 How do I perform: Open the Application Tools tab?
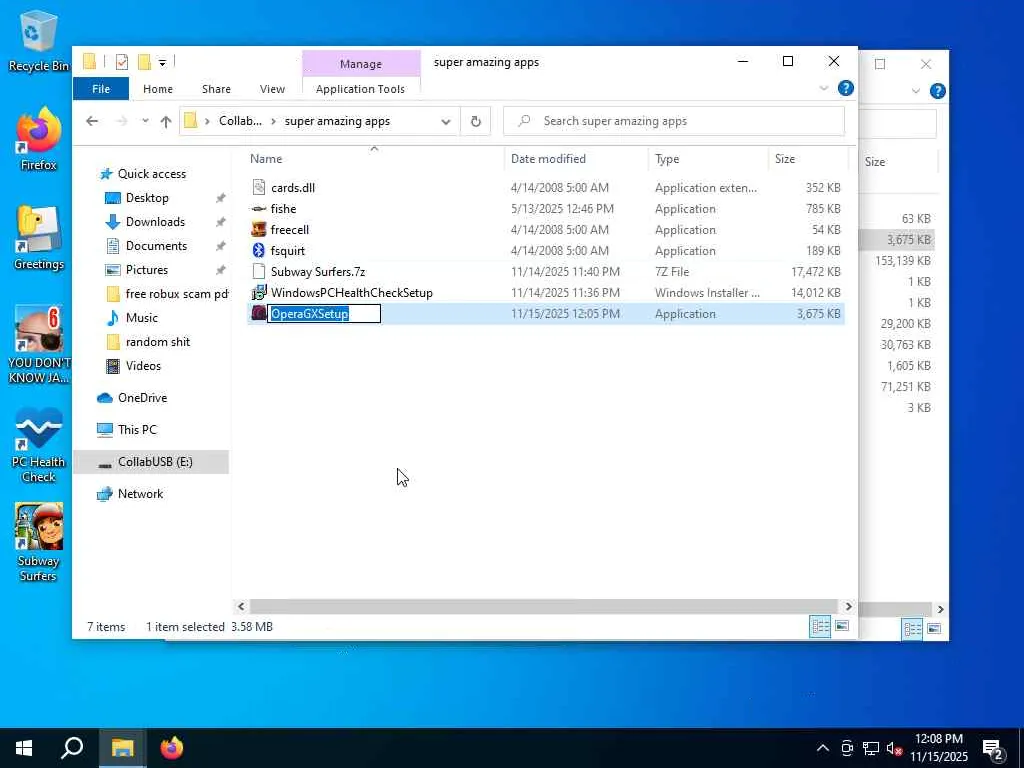[360, 89]
